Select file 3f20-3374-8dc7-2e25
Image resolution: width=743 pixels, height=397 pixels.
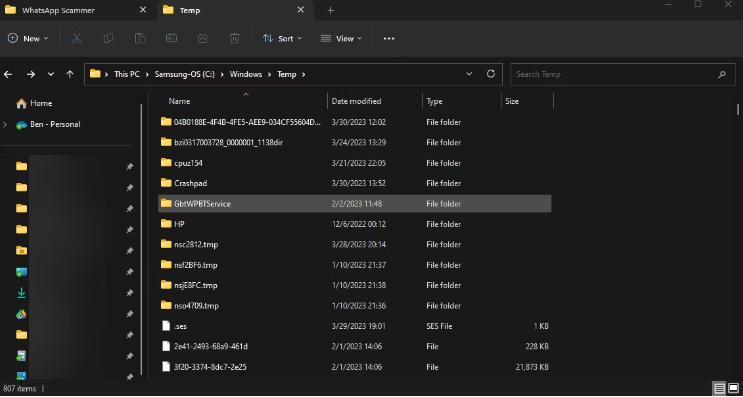[354, 367]
